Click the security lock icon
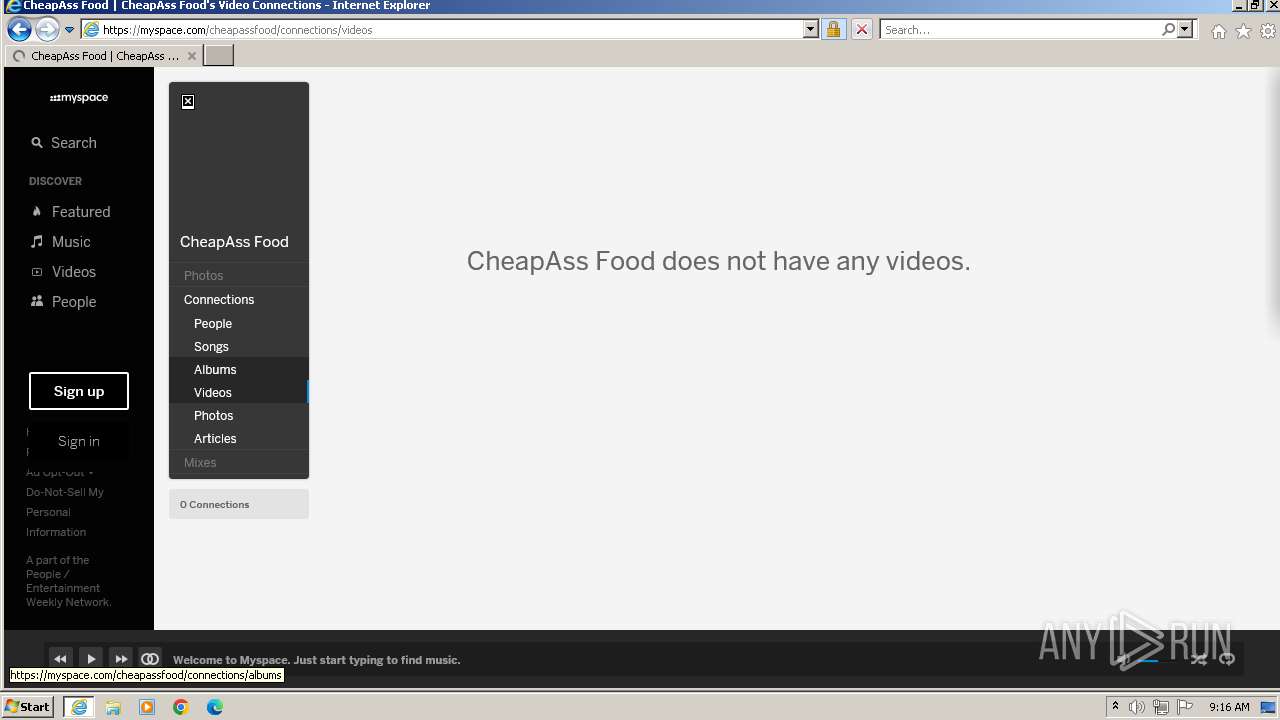Screen dimensions: 1280x720 tap(833, 29)
